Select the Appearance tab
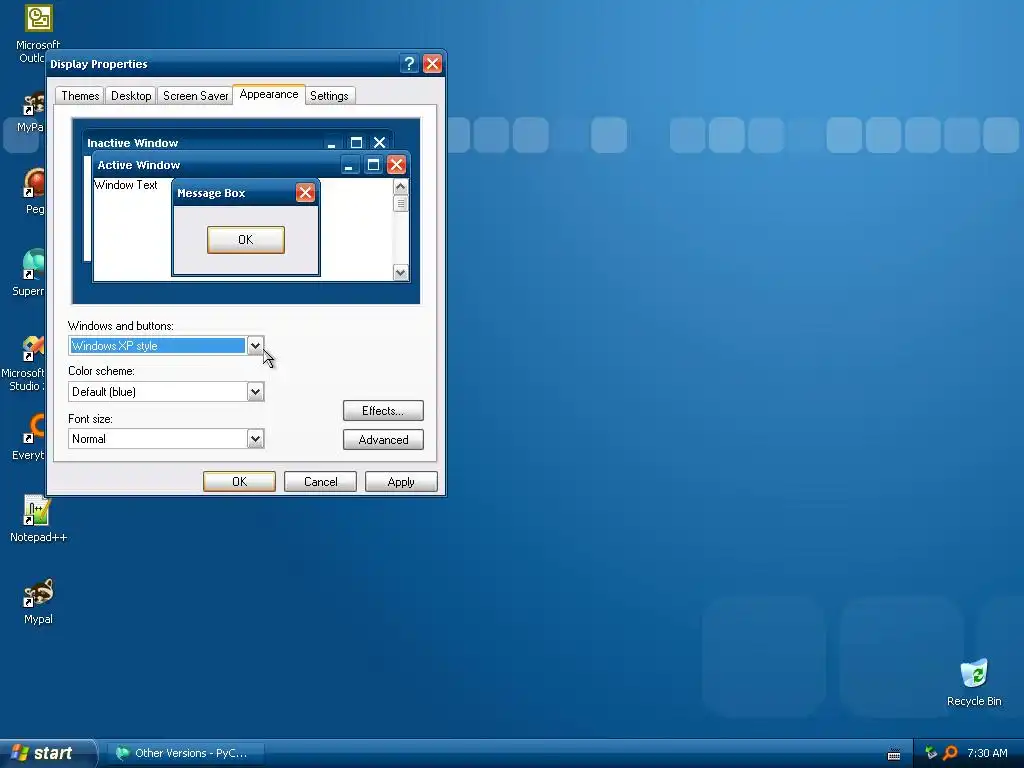This screenshot has width=1024, height=768. click(268, 95)
